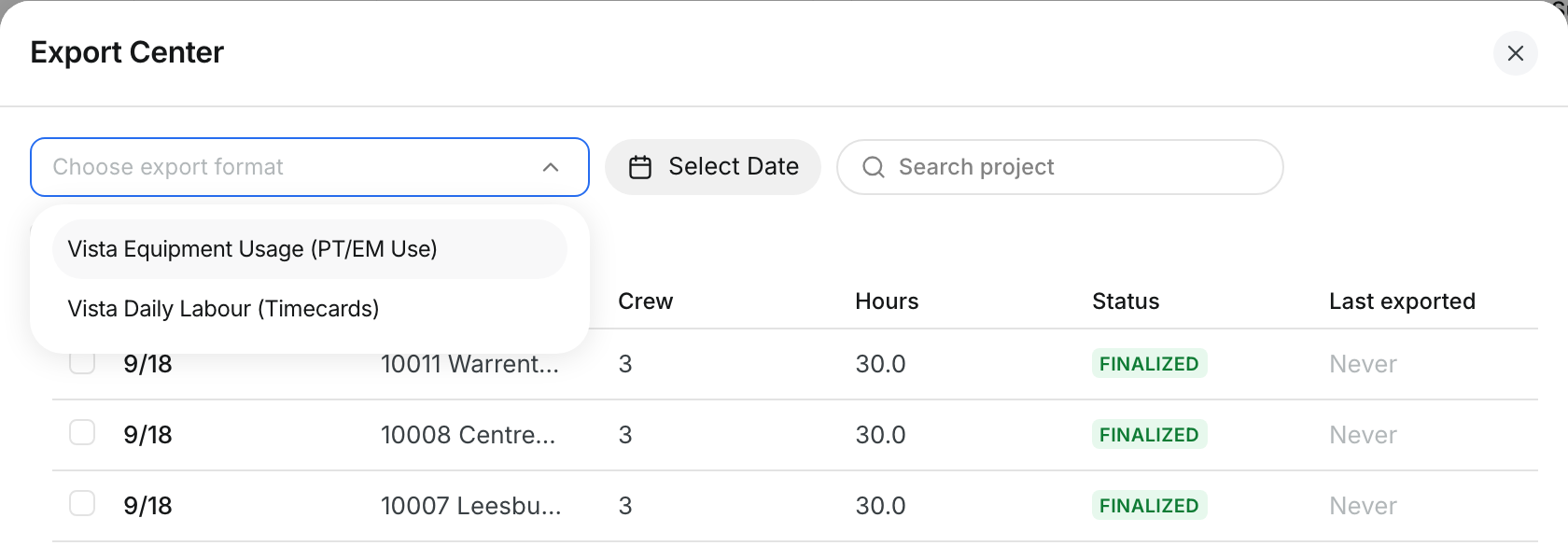Focus the Search project field
Viewport: 1568px width, 560px height.
[x=1060, y=167]
